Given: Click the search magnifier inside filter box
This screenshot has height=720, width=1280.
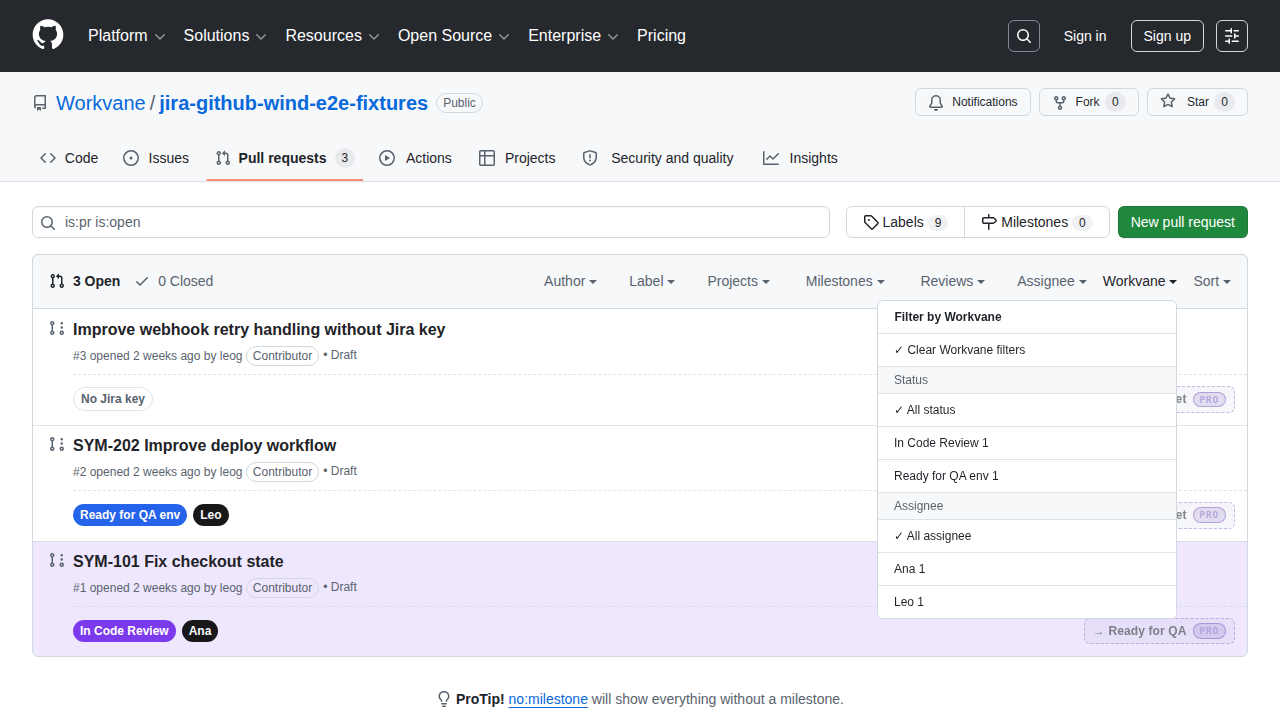Looking at the screenshot, I should click(48, 222).
